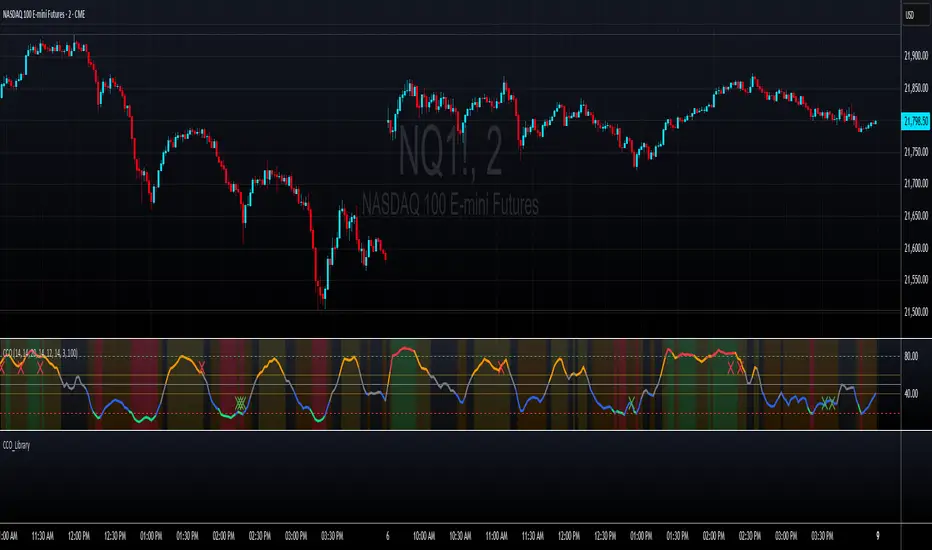
Task: Click the green triple-X signal cluster on CCO
Action: click(240, 404)
